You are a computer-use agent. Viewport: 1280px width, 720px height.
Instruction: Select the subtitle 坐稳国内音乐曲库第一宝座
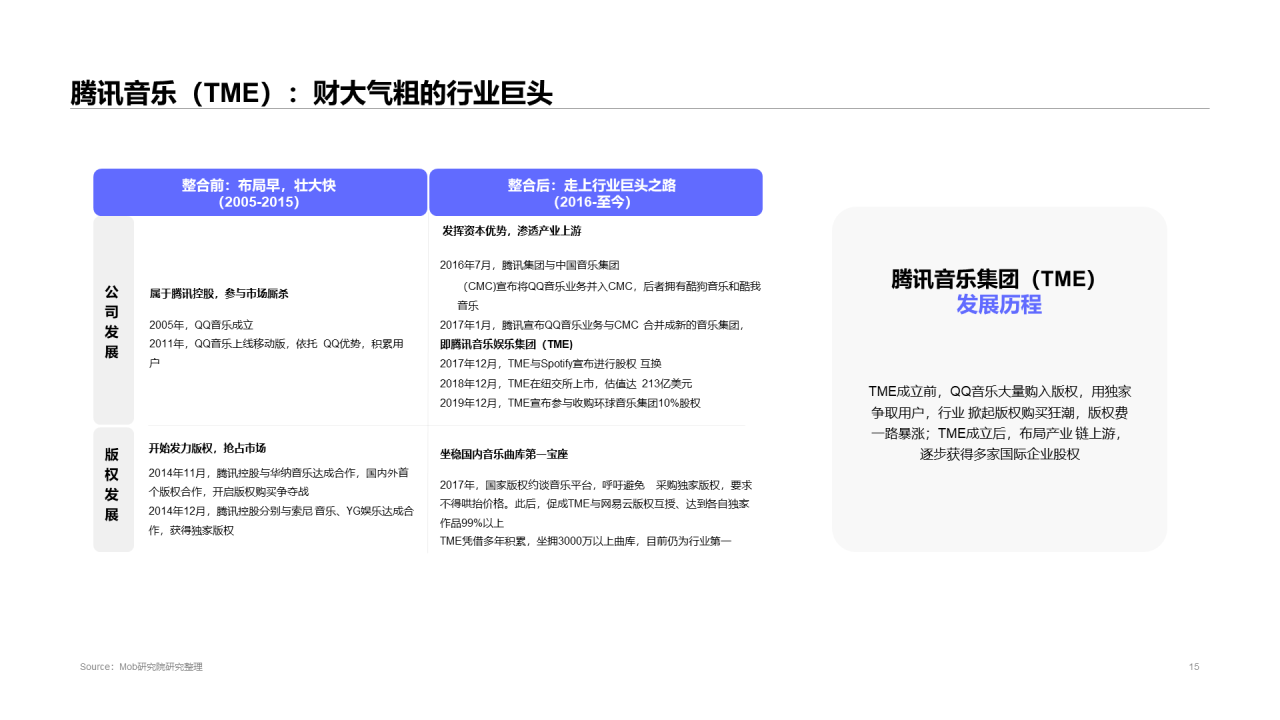pyautogui.click(x=504, y=454)
